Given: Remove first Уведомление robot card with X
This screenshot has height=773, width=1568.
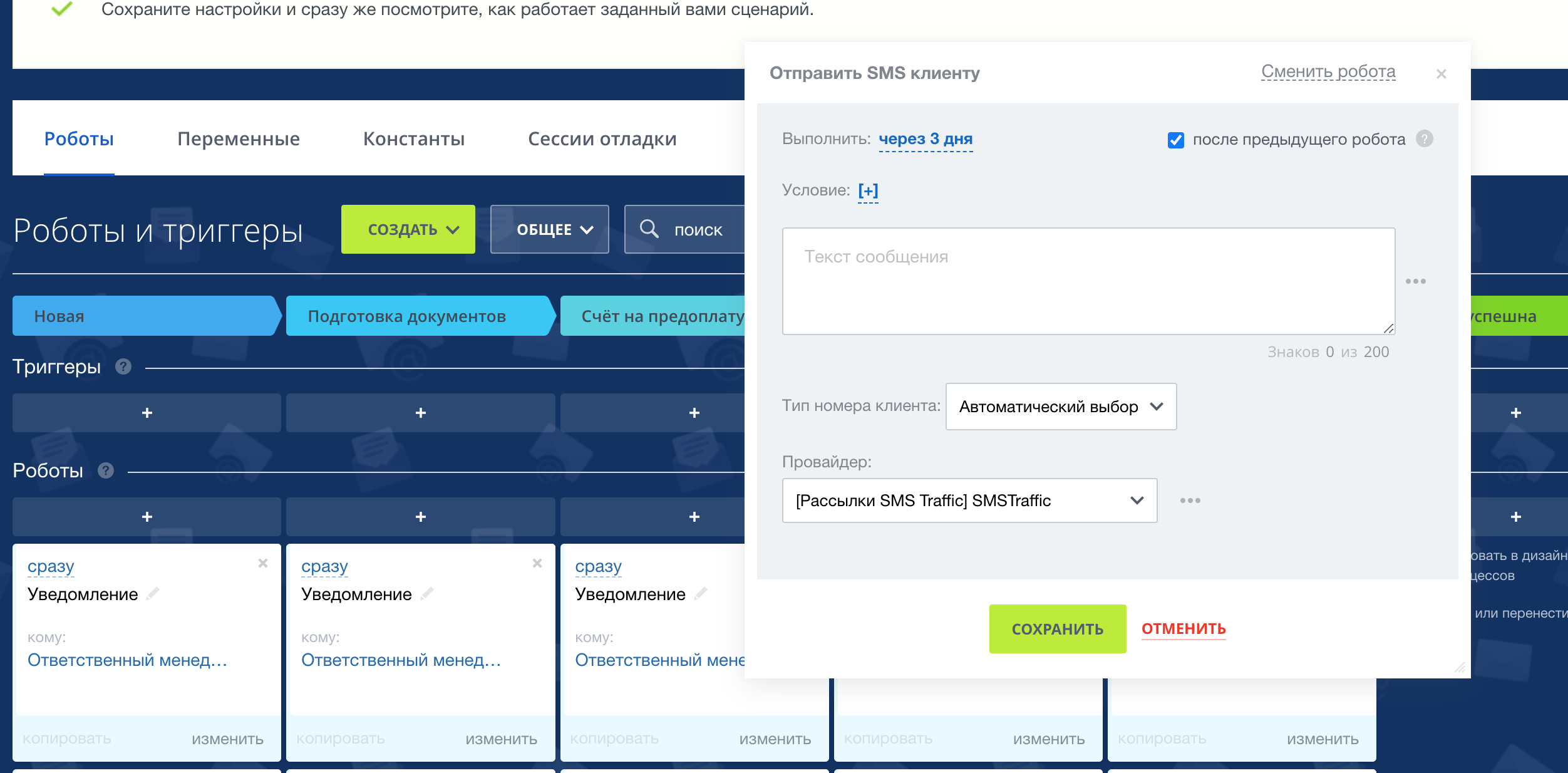Looking at the screenshot, I should (263, 563).
